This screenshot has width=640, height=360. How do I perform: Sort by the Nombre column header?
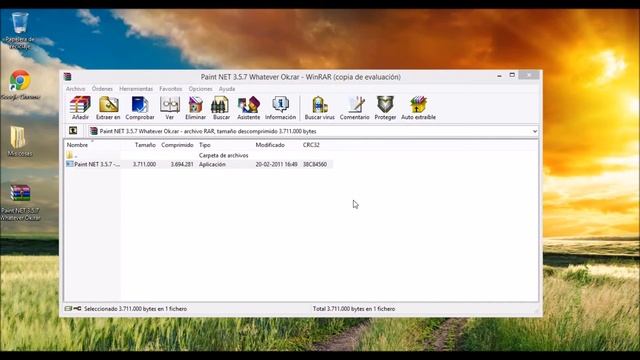coord(93,145)
